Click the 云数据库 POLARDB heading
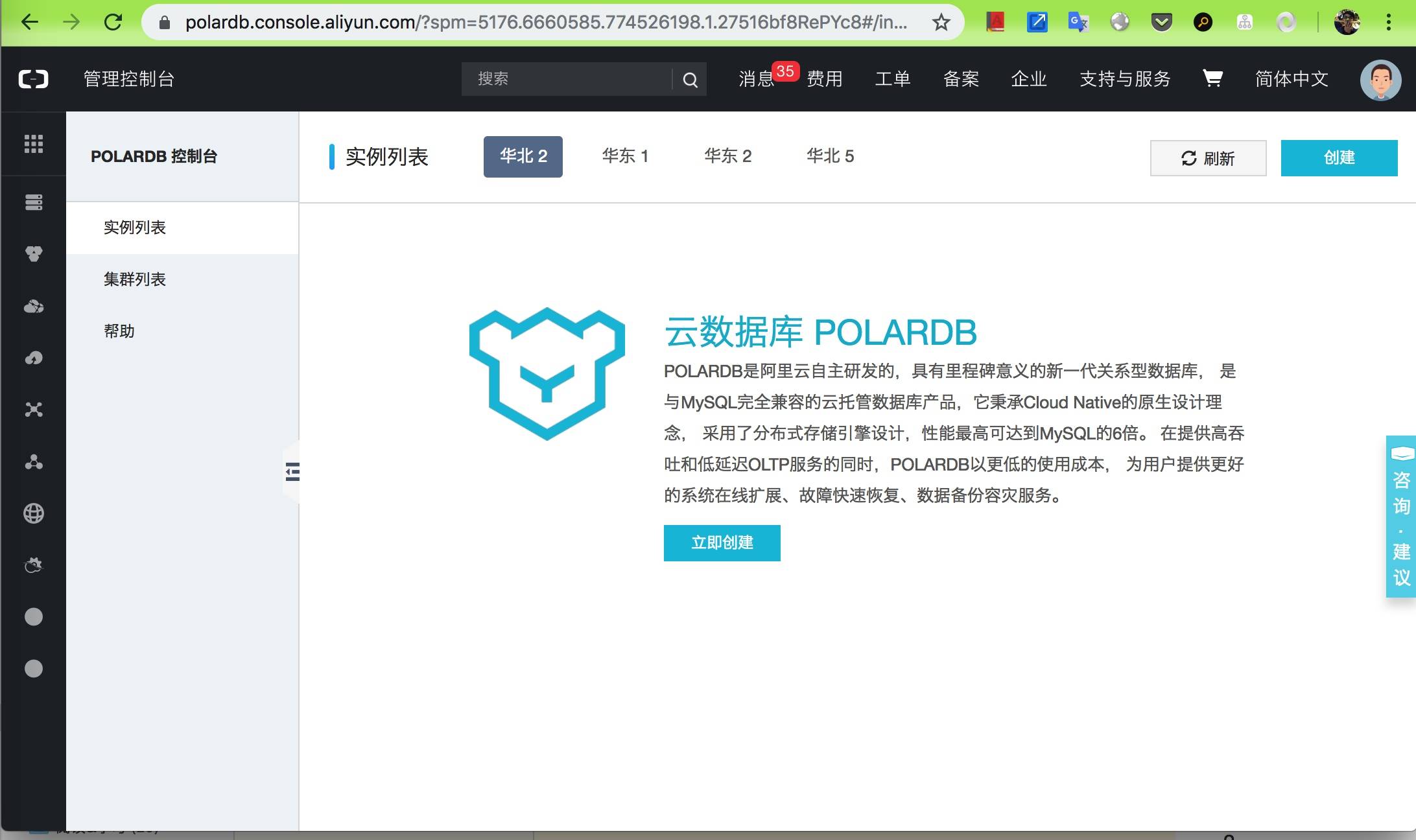This screenshot has height=840, width=1416. pyautogui.click(x=820, y=332)
